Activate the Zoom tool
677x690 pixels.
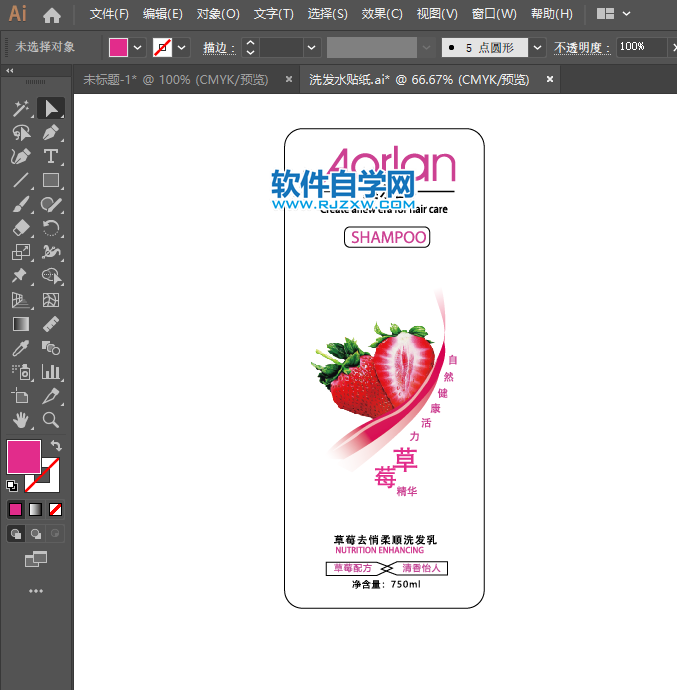click(51, 420)
